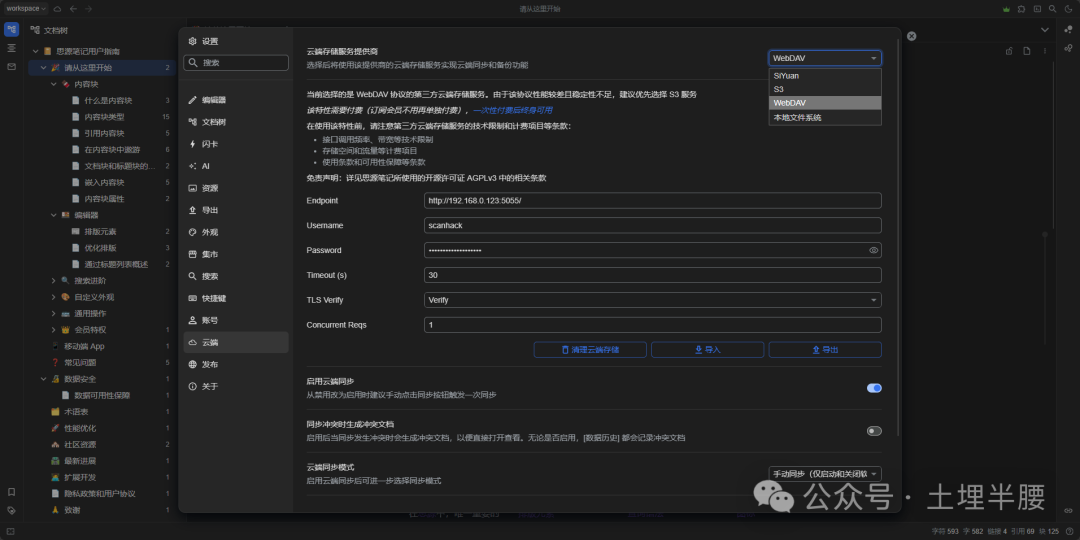Open the 账号 settings tab
The width and height of the screenshot is (1080, 540).
236,320
